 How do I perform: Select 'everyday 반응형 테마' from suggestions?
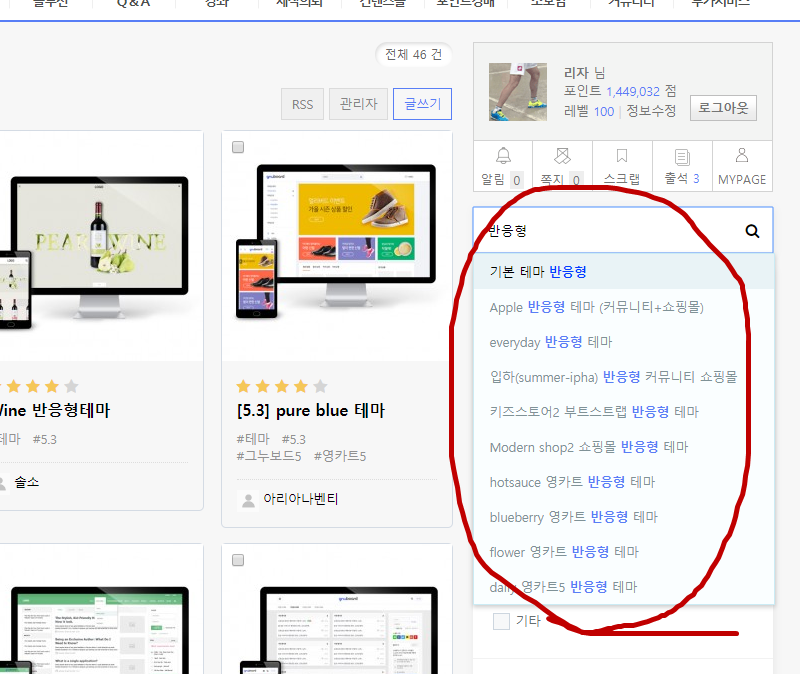click(550, 342)
